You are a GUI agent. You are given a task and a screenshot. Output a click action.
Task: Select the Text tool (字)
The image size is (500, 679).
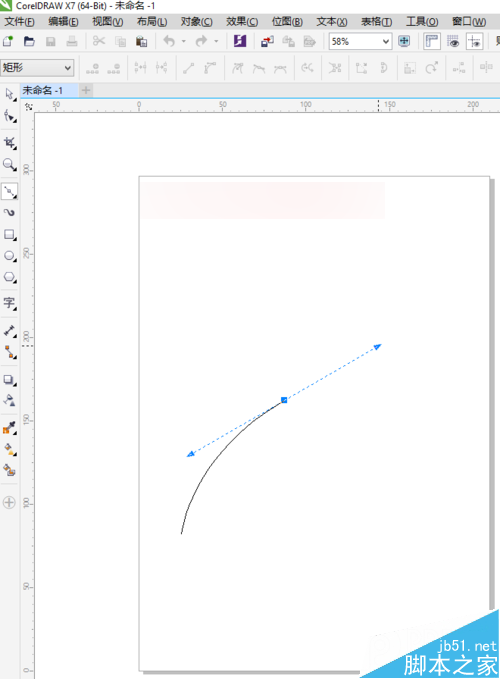10,303
